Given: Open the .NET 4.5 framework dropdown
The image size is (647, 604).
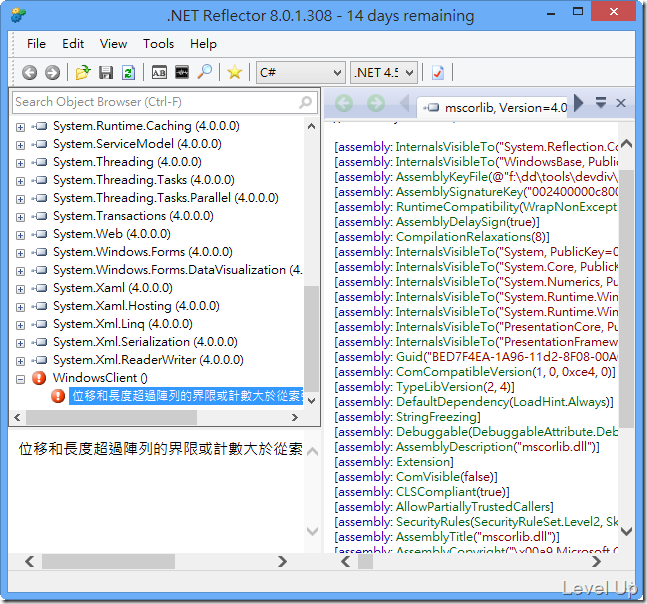Looking at the screenshot, I should [x=384, y=73].
